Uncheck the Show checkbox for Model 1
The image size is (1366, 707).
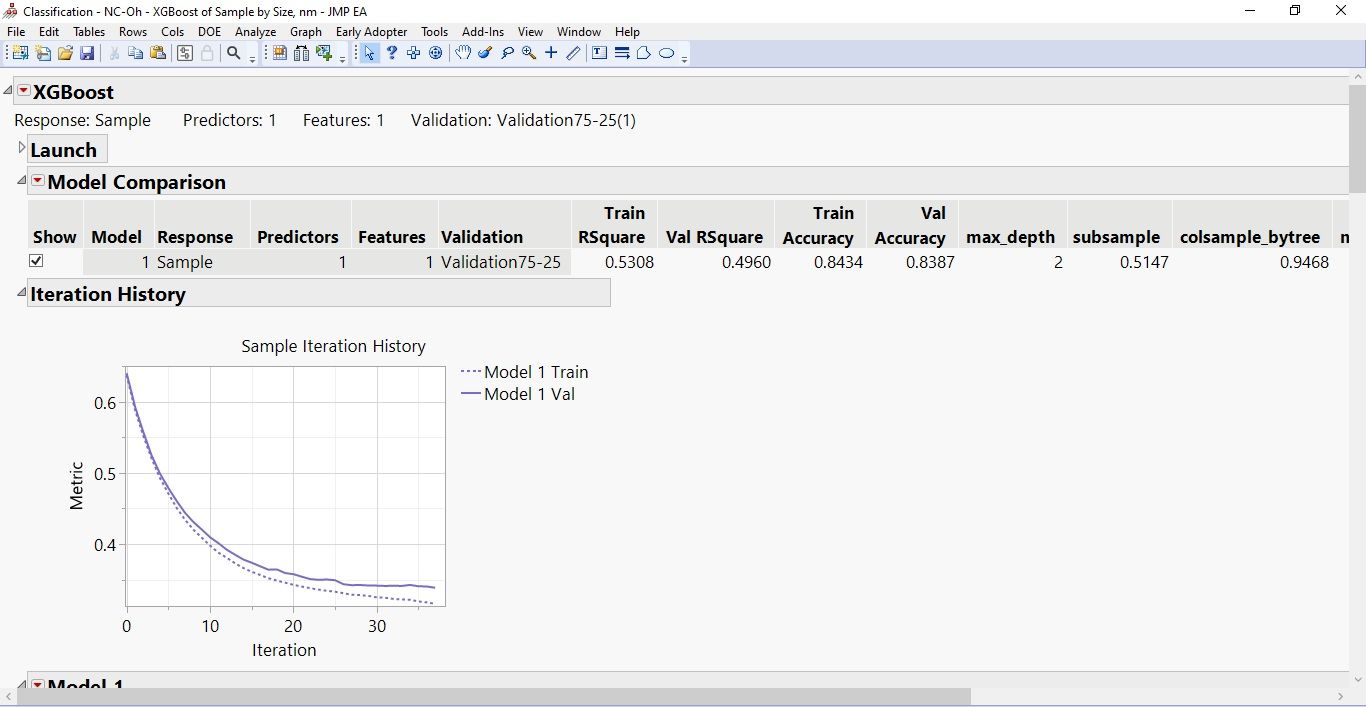36,261
